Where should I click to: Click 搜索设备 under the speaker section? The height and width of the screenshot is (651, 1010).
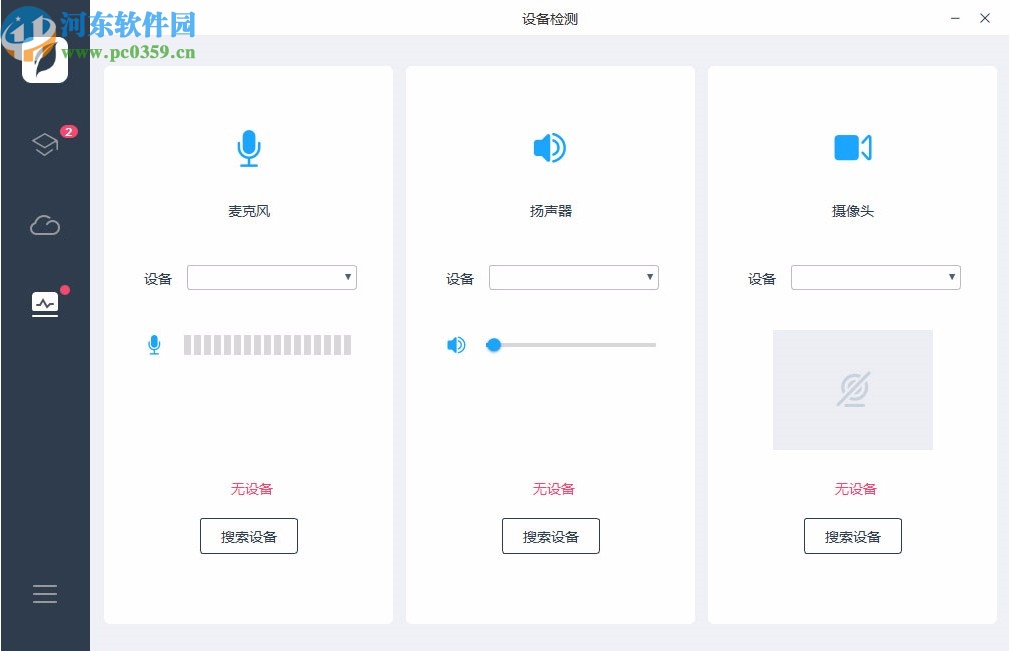550,535
